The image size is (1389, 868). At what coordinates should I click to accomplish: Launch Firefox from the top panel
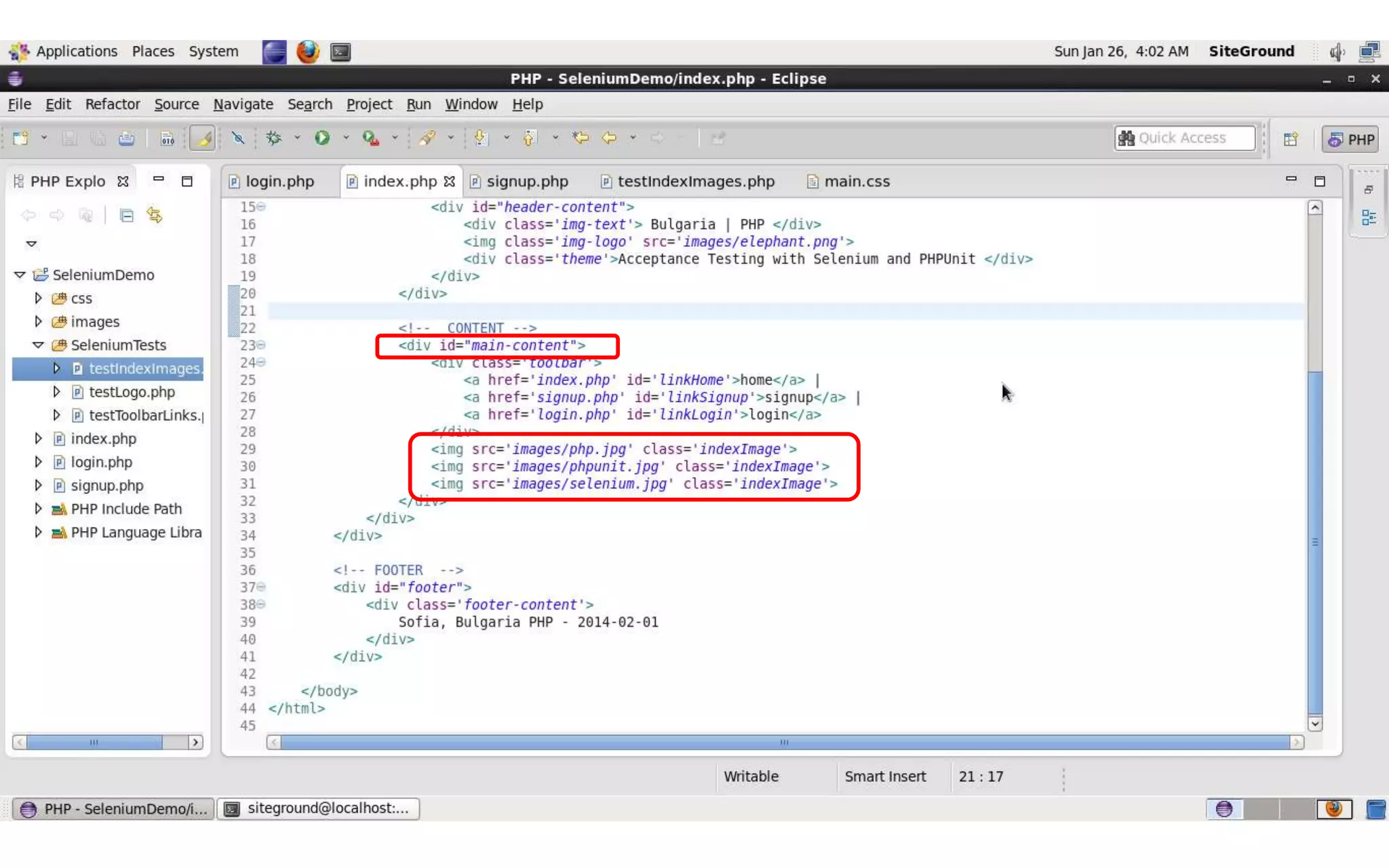307,52
